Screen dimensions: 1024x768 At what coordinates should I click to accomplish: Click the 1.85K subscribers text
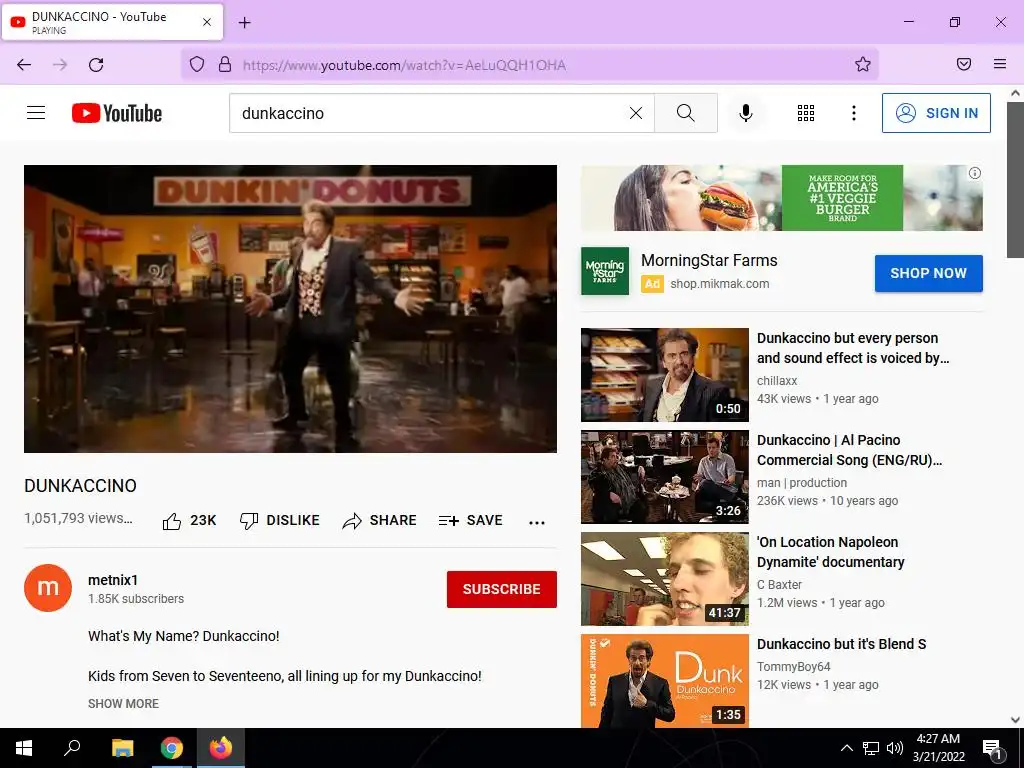pos(136,599)
